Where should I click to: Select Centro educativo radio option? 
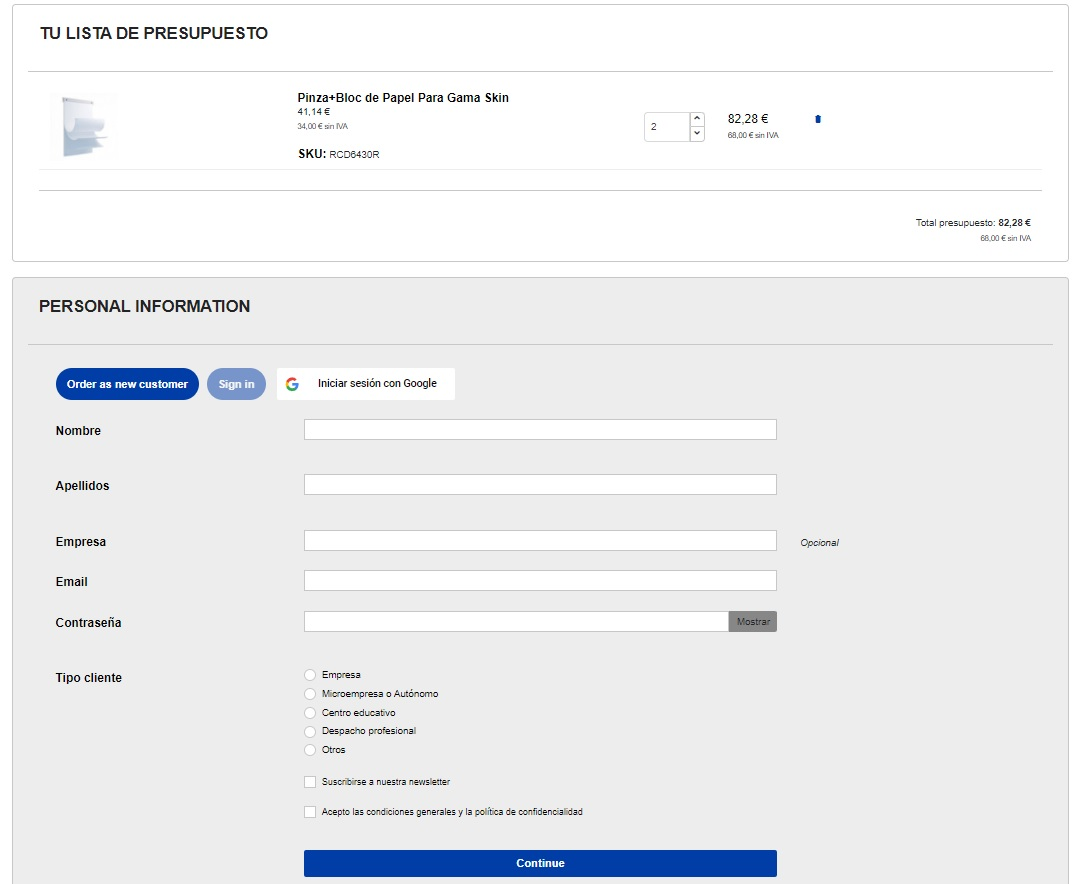pyautogui.click(x=310, y=713)
